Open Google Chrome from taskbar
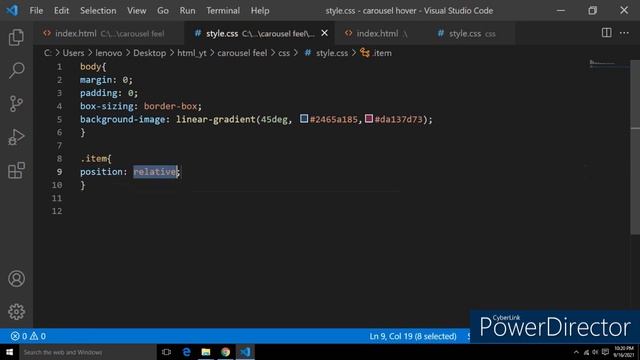This screenshot has height=360, width=640. point(225,352)
